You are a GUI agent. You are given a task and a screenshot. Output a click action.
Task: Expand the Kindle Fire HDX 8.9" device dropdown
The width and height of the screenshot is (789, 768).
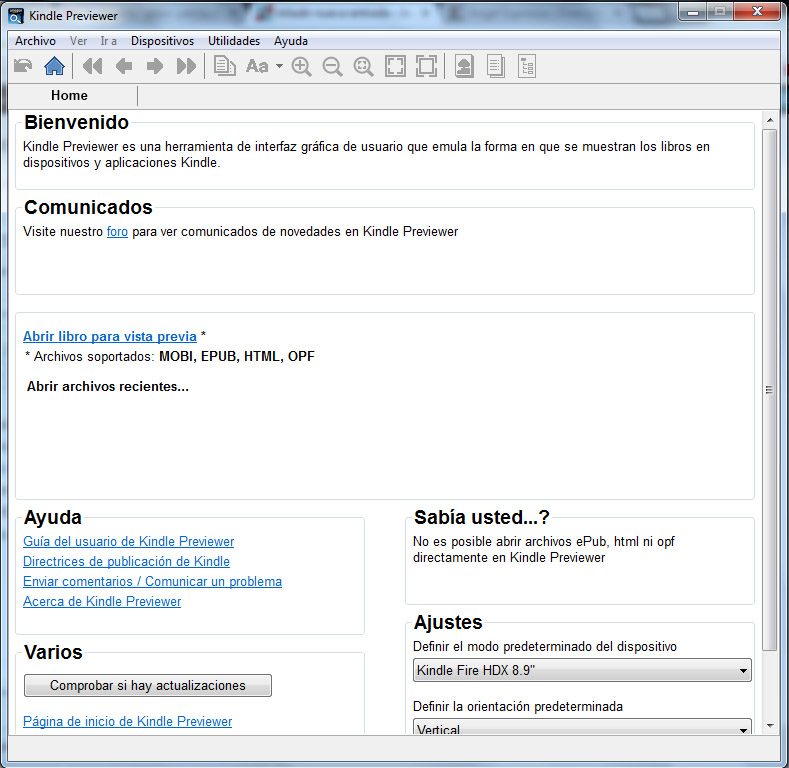click(x=582, y=671)
